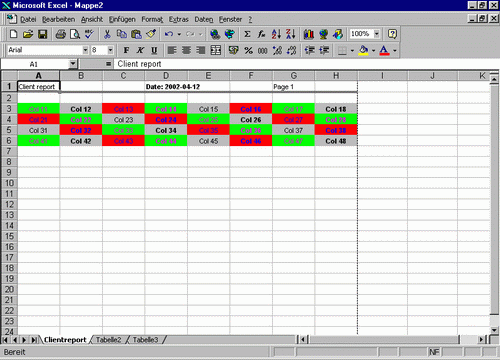Click the AutoSum sigma icon
500x360 pixels.
(247, 34)
